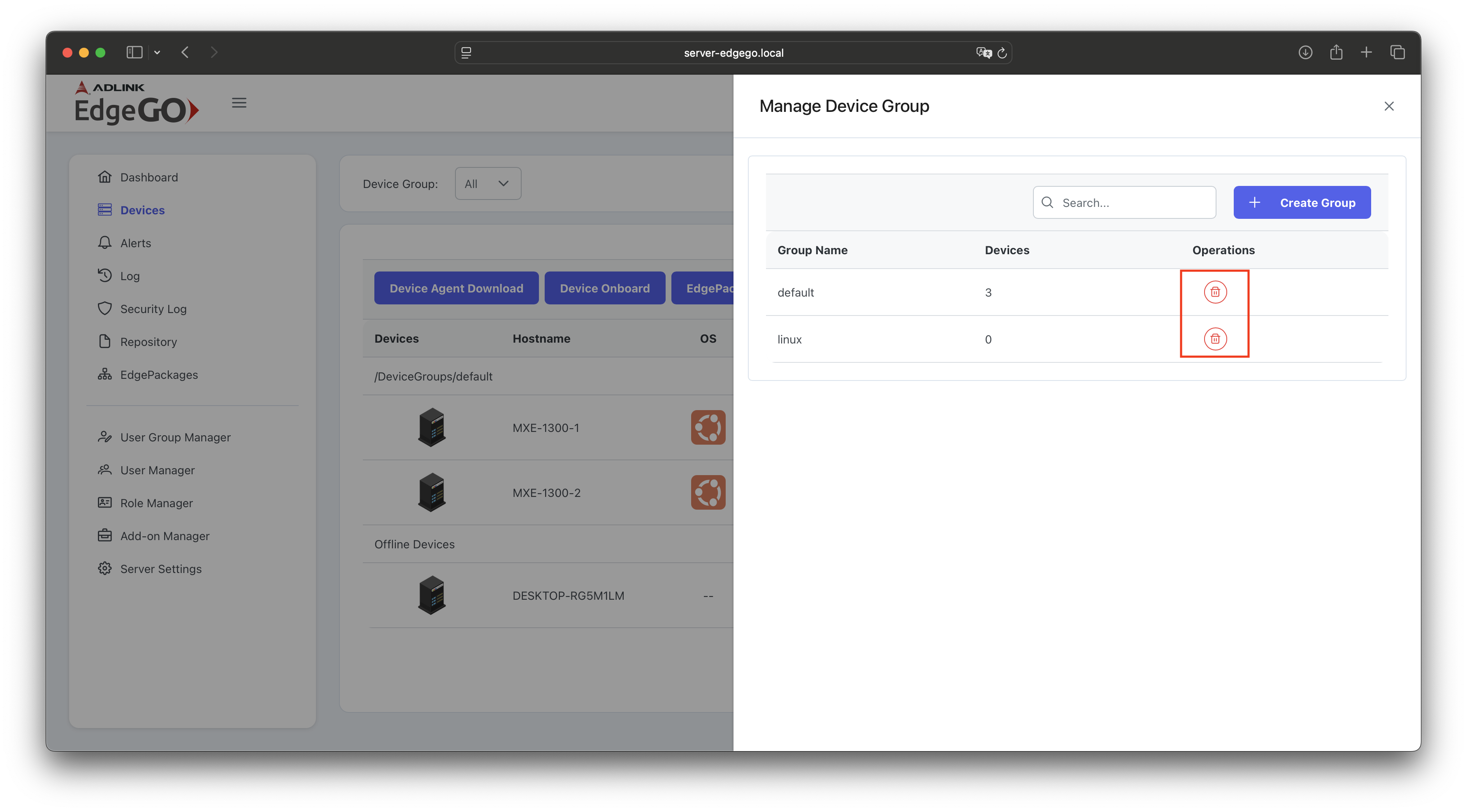1467x812 pixels.
Task: Click the Devices column header in panel
Action: coord(1007,250)
